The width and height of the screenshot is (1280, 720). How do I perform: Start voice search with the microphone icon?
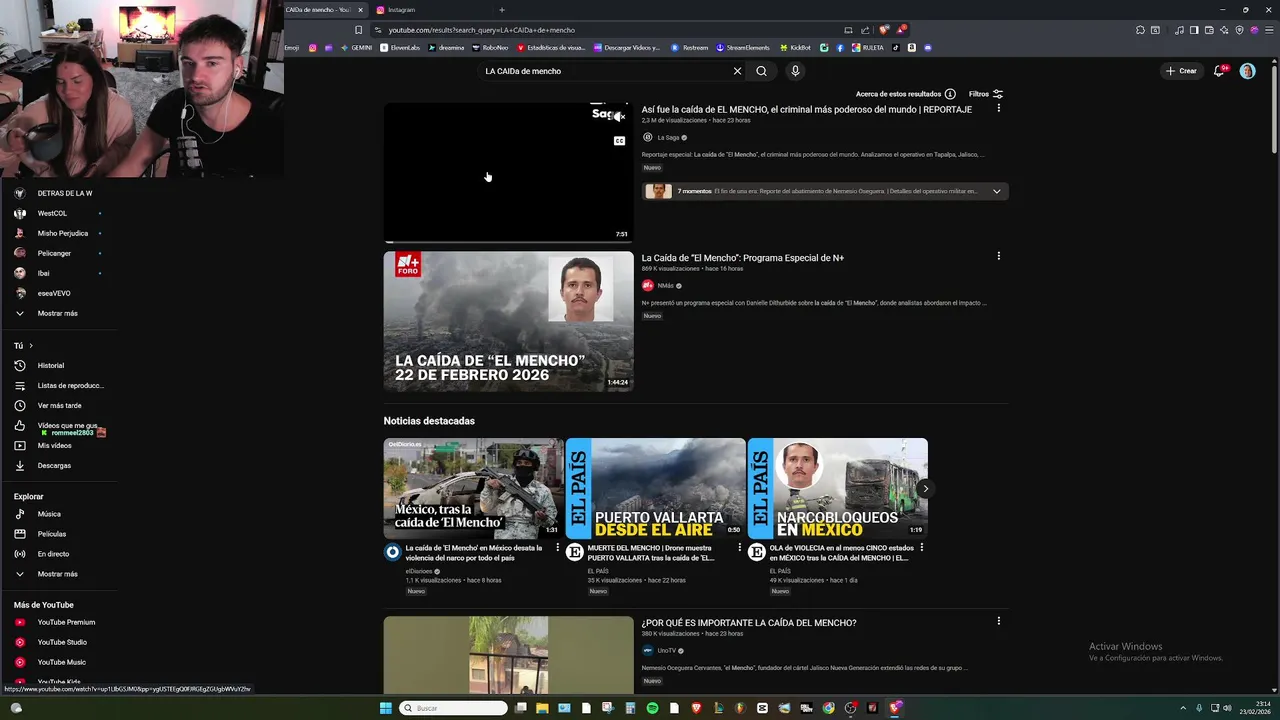[795, 71]
